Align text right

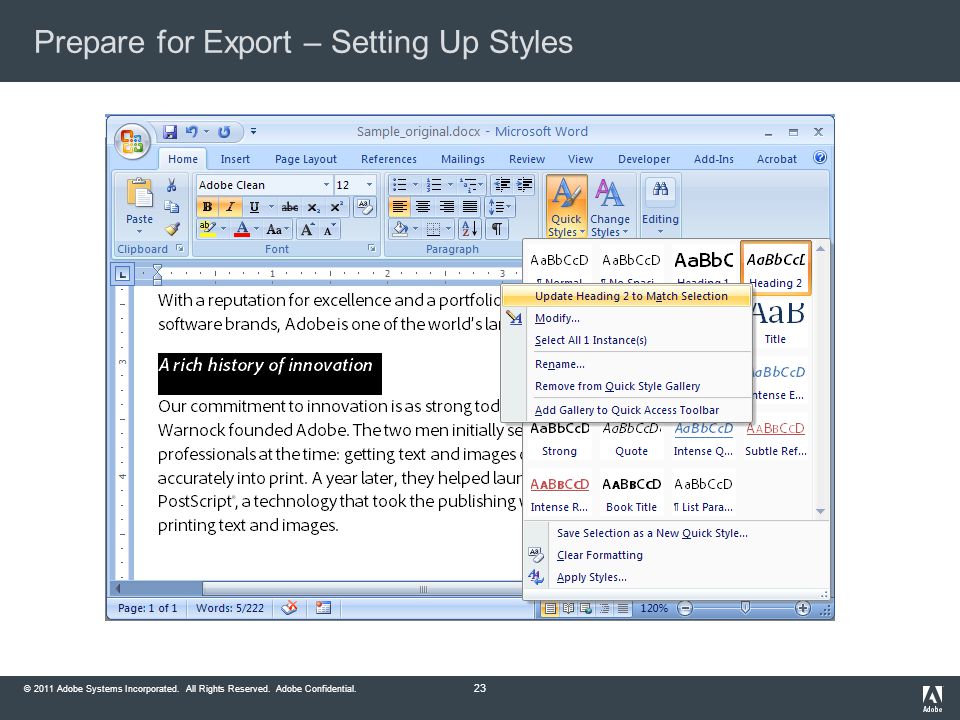[446, 207]
